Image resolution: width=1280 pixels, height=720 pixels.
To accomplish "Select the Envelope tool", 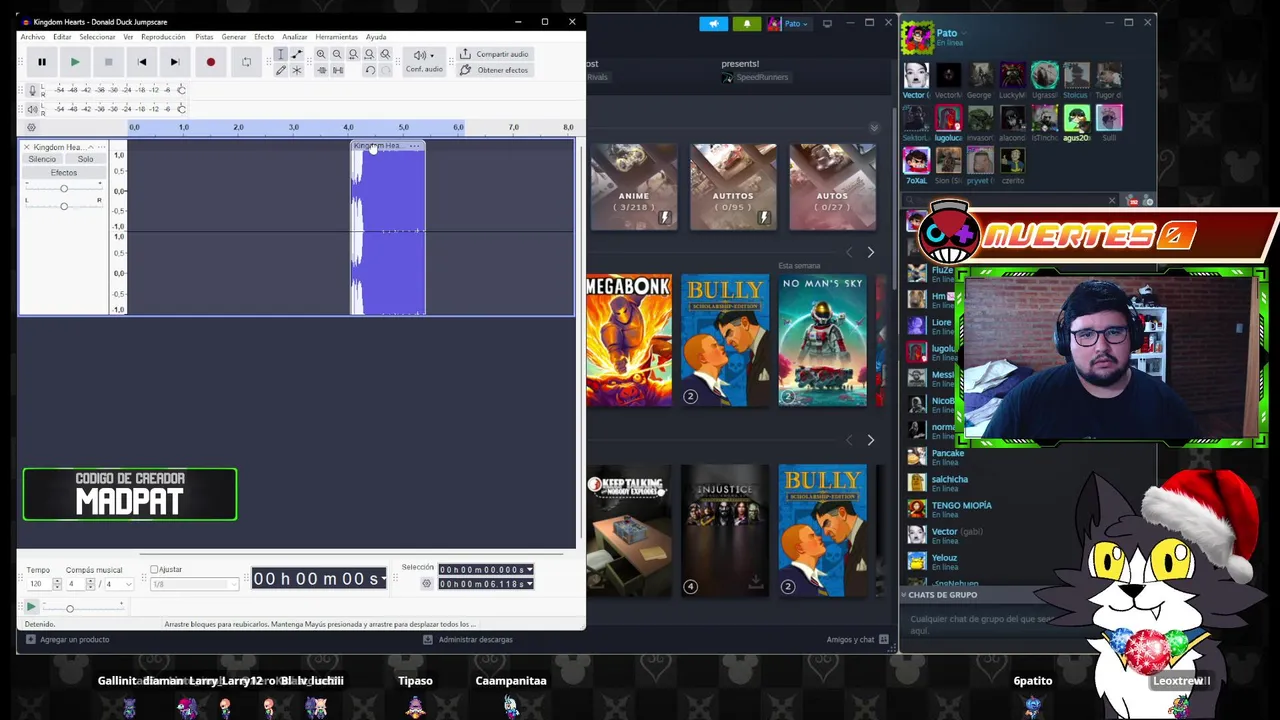I will pos(297,54).
